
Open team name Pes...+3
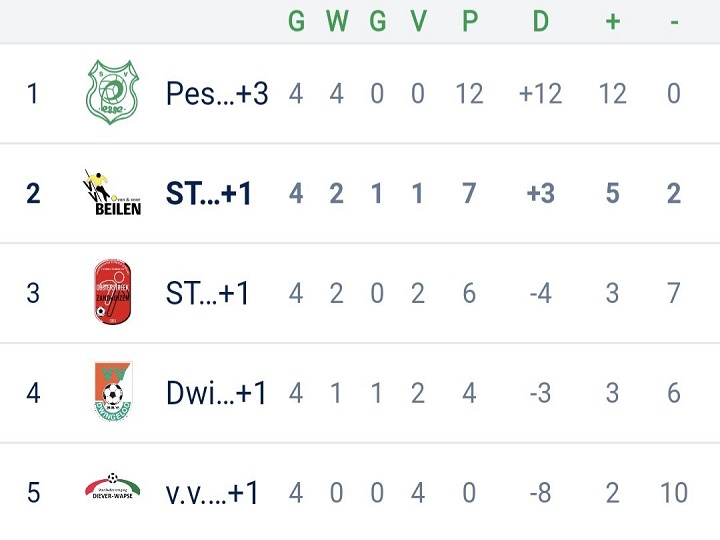click(x=217, y=93)
